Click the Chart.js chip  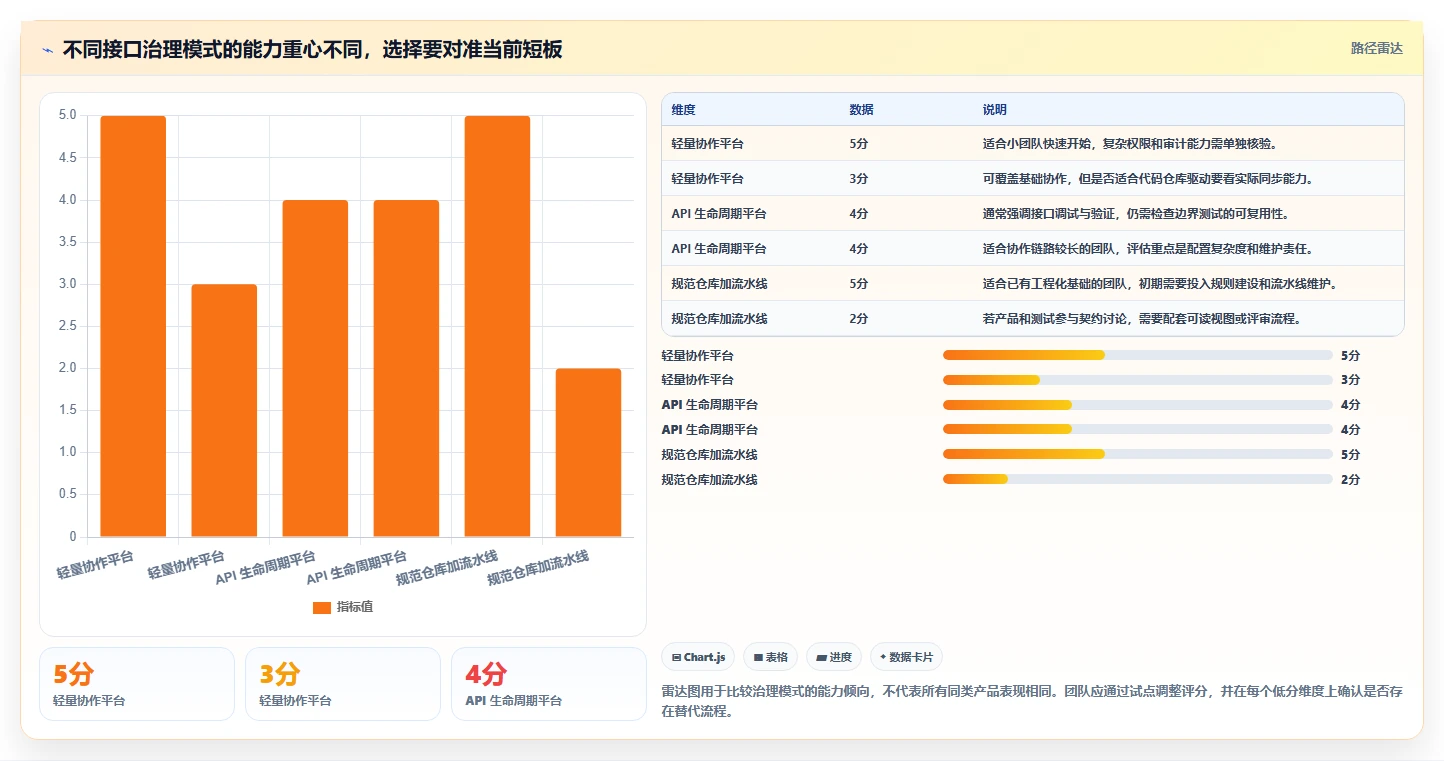click(698, 657)
